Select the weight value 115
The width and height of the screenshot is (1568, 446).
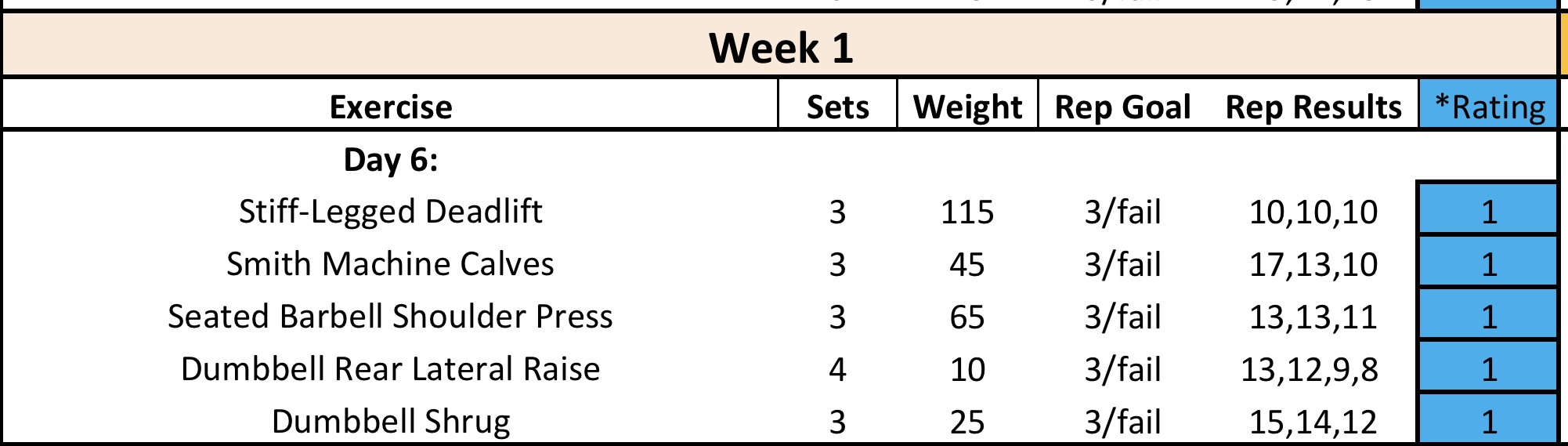[x=967, y=212]
